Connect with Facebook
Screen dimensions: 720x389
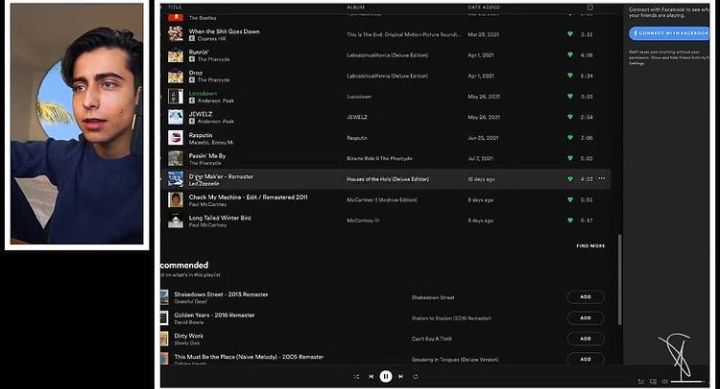point(669,33)
